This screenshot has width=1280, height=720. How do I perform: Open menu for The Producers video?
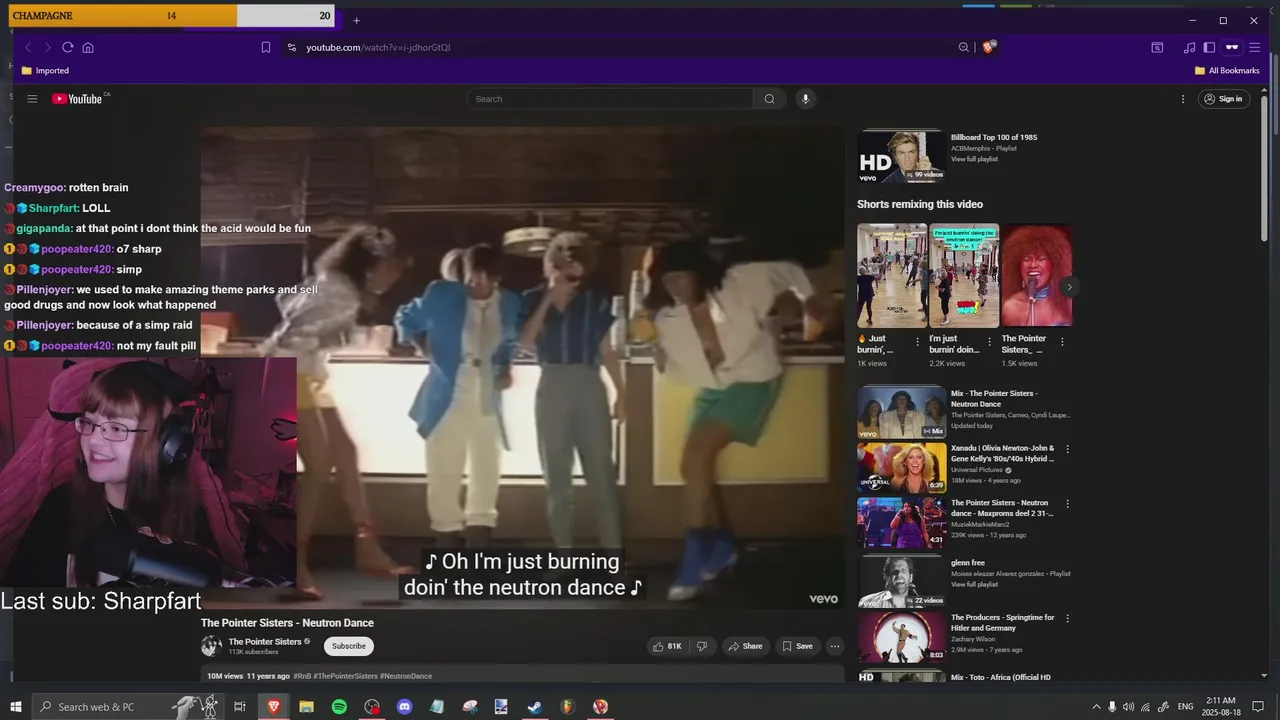pyautogui.click(x=1067, y=618)
